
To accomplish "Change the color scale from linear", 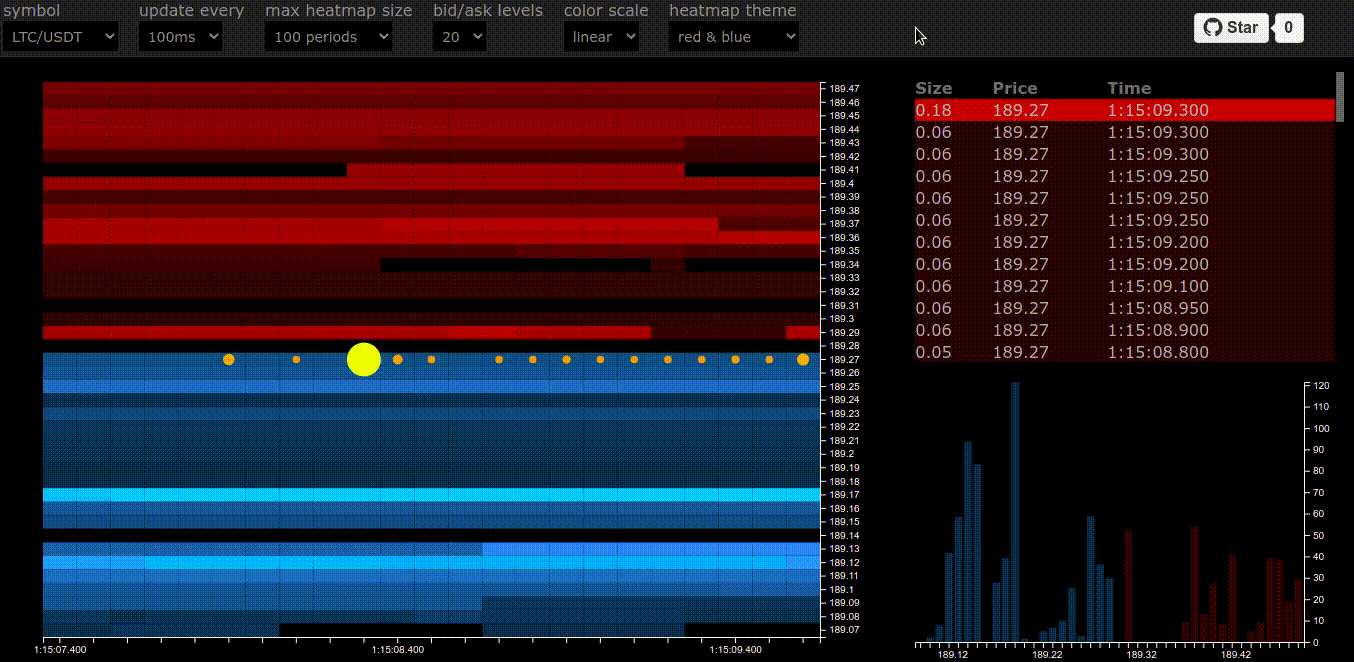I will (x=601, y=36).
